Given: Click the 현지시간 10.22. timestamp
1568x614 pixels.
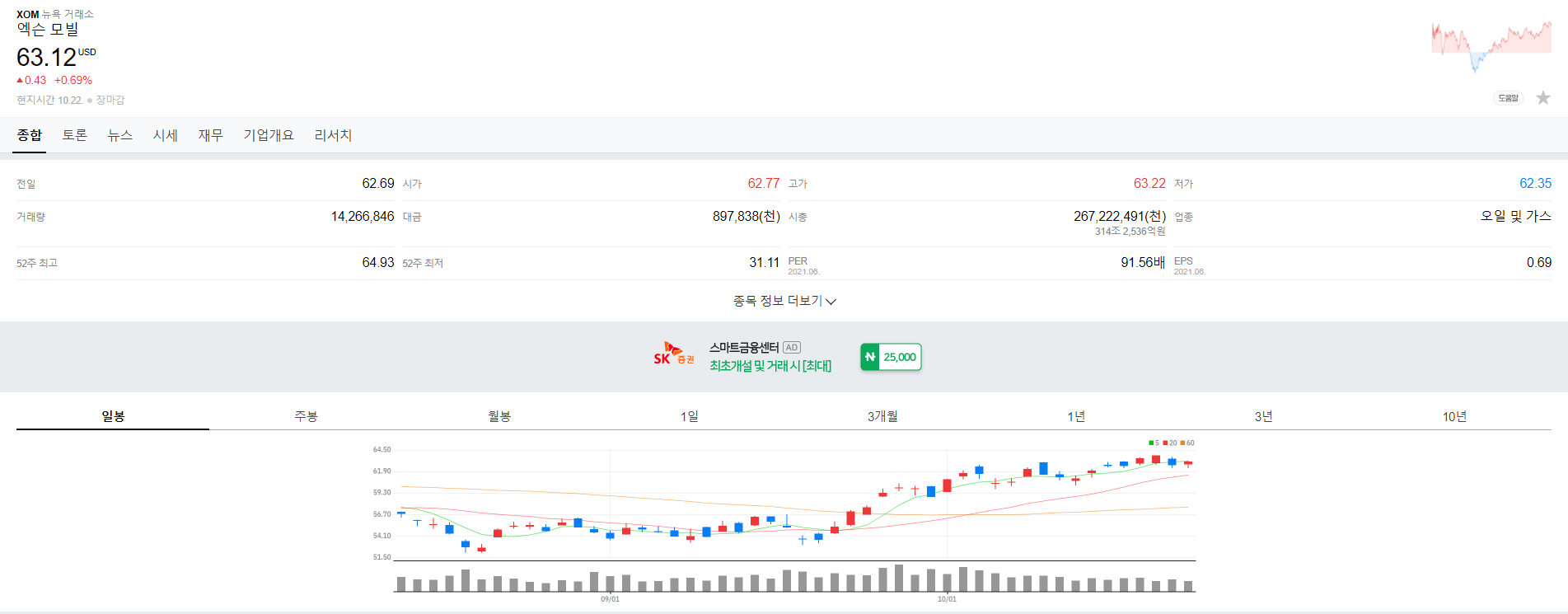Looking at the screenshot, I should coord(49,100).
